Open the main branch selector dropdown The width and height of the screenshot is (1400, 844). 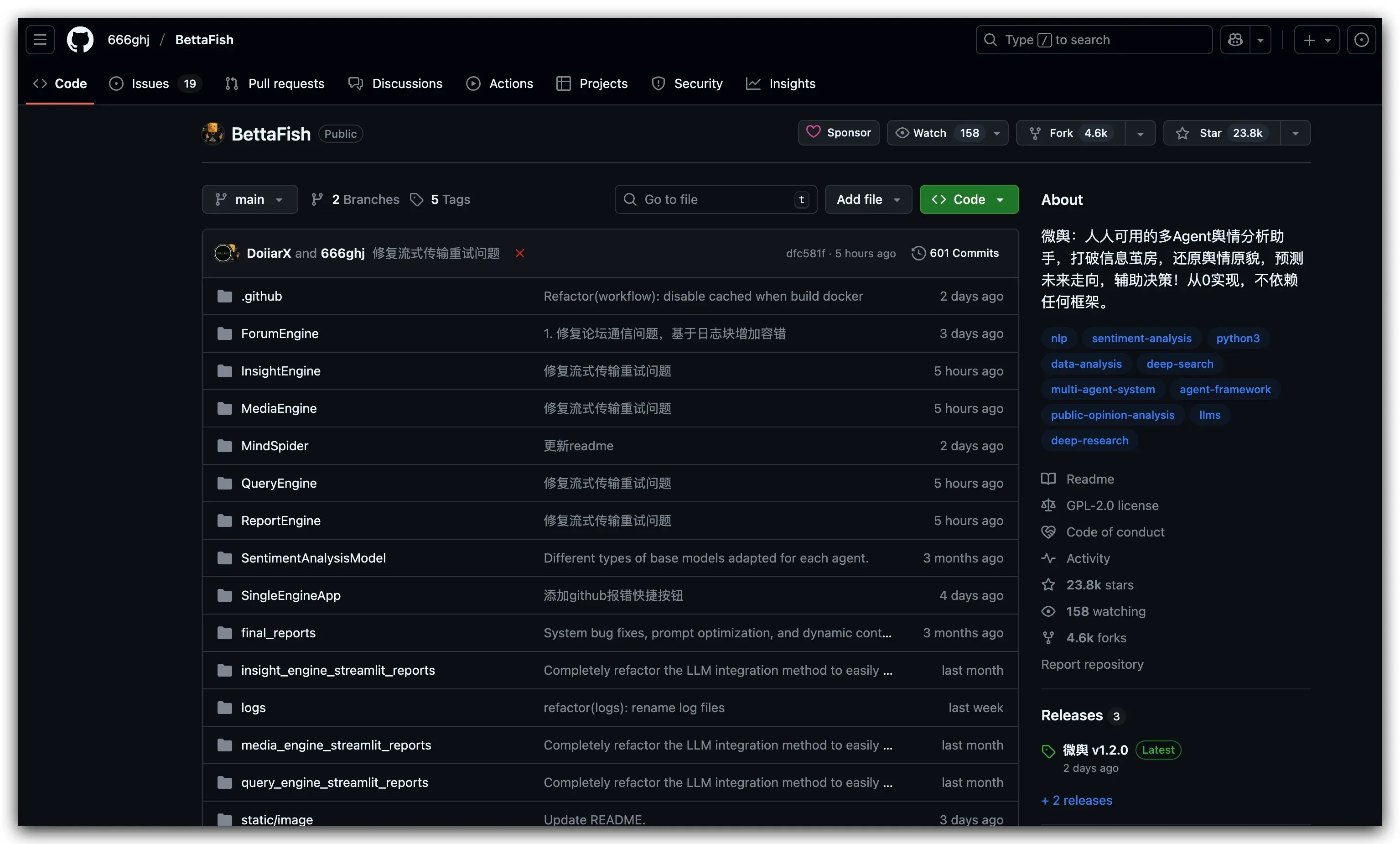coord(250,199)
